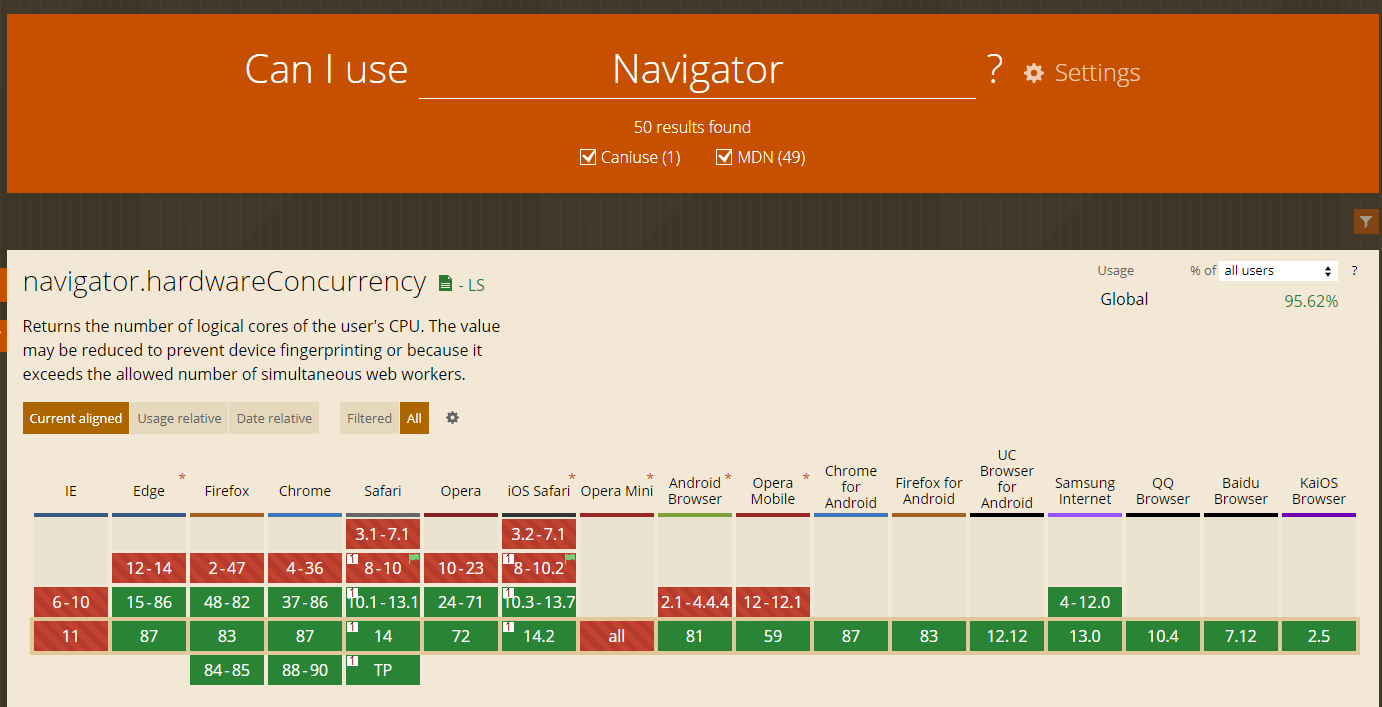Screen dimensions: 1382x707
Task: Click the Edge asterisk note
Action: [x=182, y=478]
